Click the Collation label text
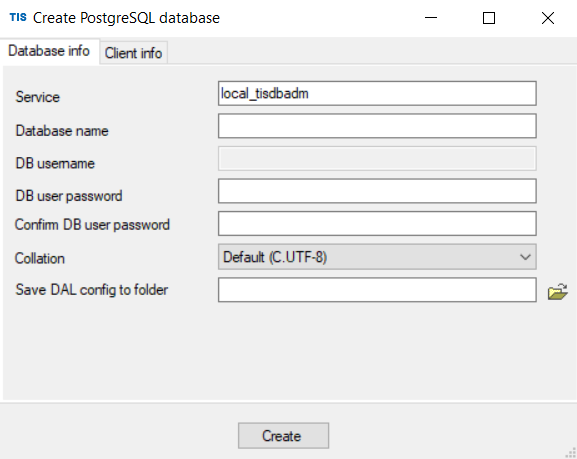This screenshot has height=459, width=577. pos(40,258)
